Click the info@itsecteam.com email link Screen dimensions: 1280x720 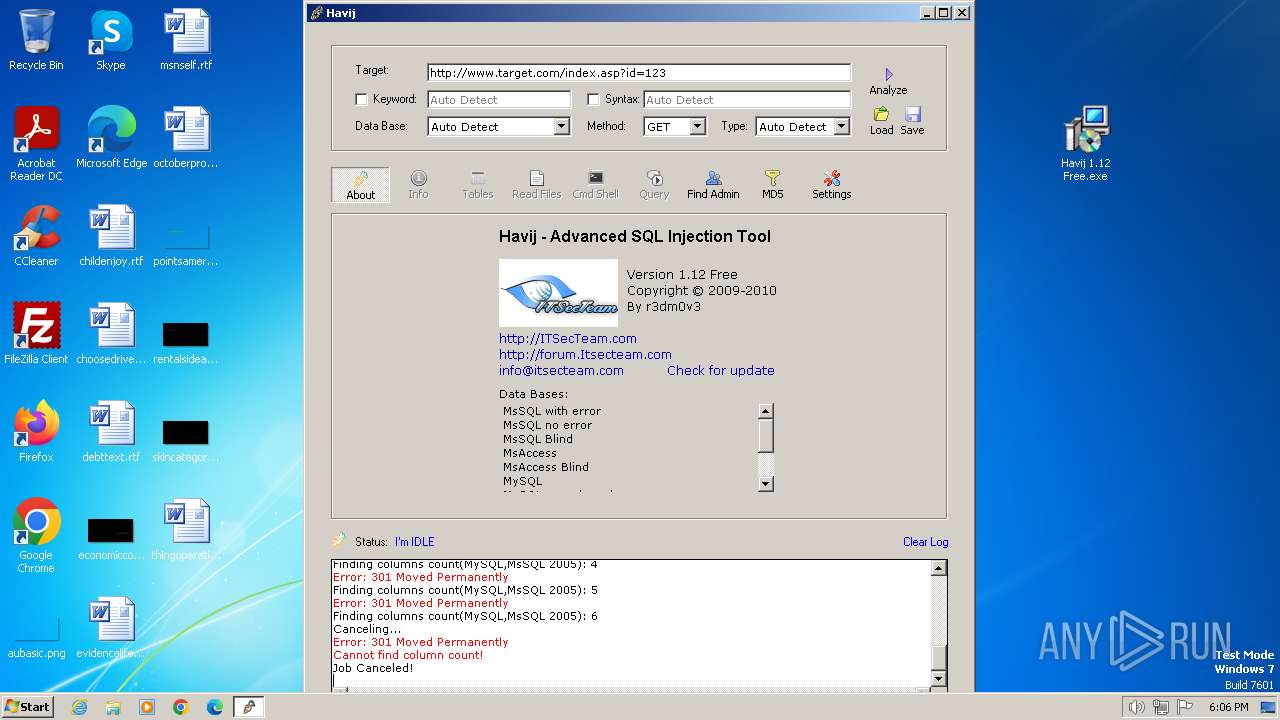click(x=561, y=370)
